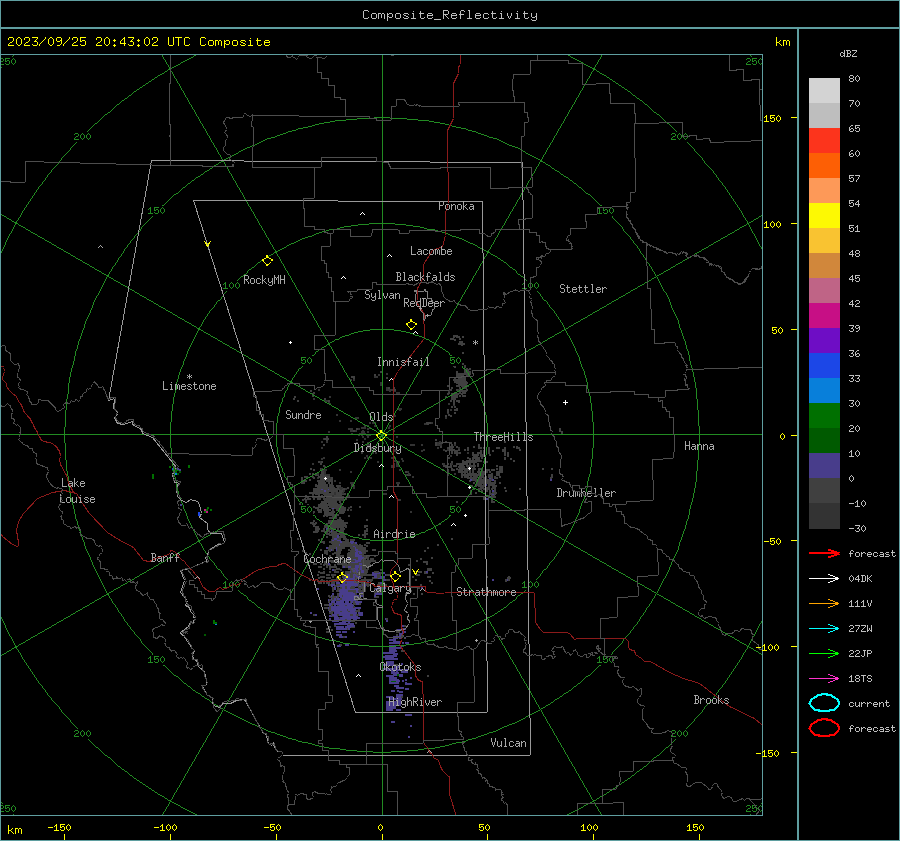Click the Banff label
The width and height of the screenshot is (900, 841).
pyautogui.click(x=165, y=558)
